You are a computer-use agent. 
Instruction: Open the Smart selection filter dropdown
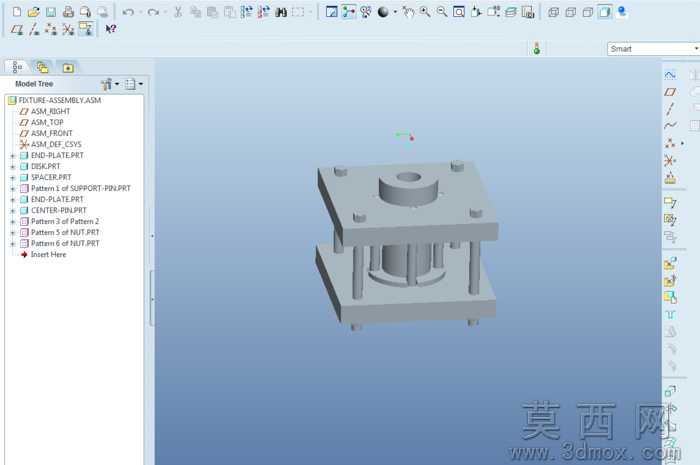pos(654,49)
